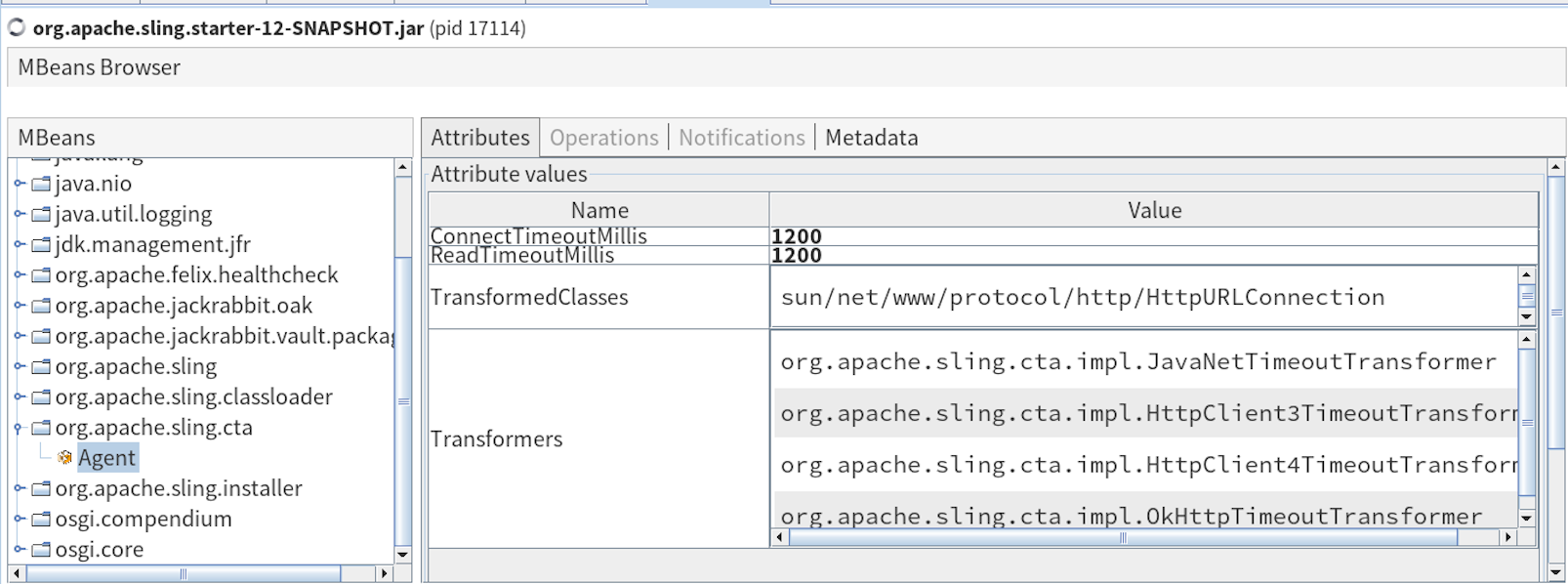
Task: Expand the osgi.compendium tree node
Action: (19, 519)
